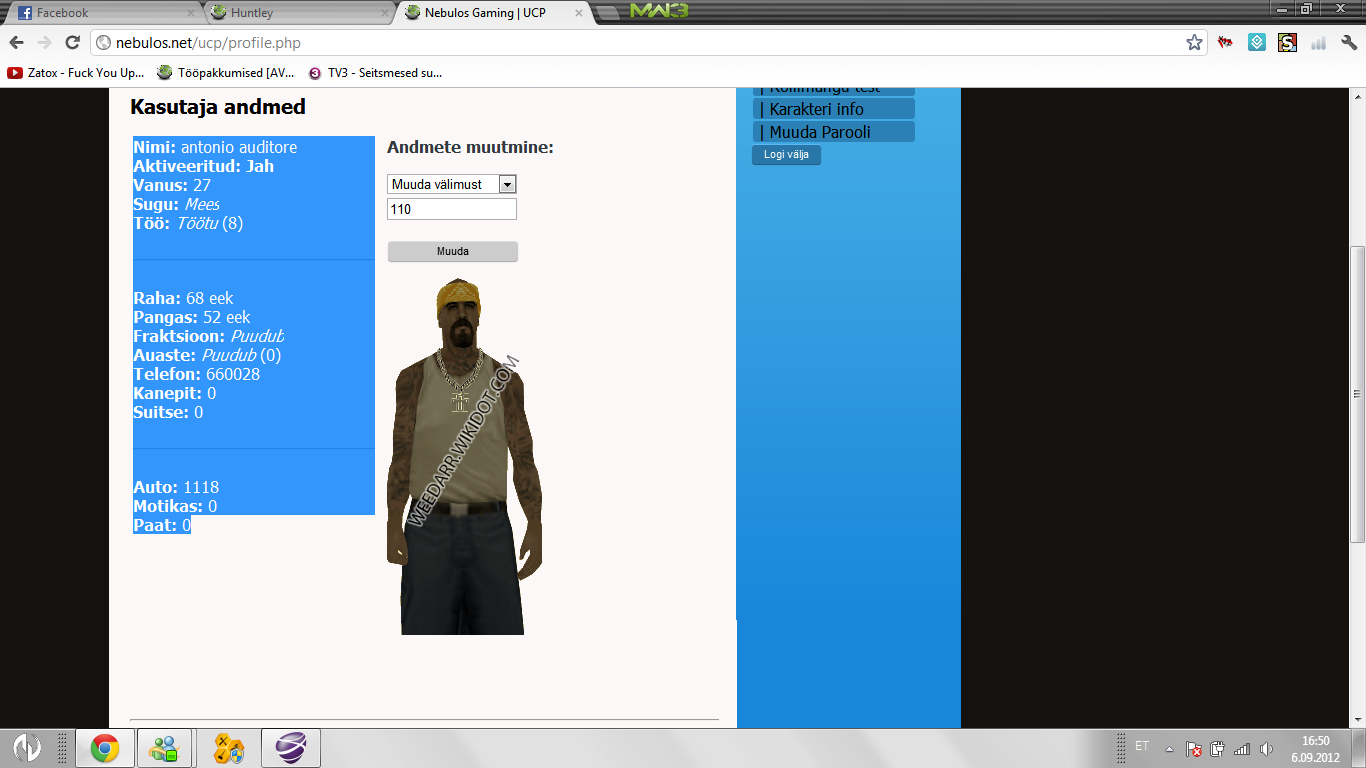The height and width of the screenshot is (768, 1366).
Task: Show hidden system tray icons
Action: point(1169,749)
